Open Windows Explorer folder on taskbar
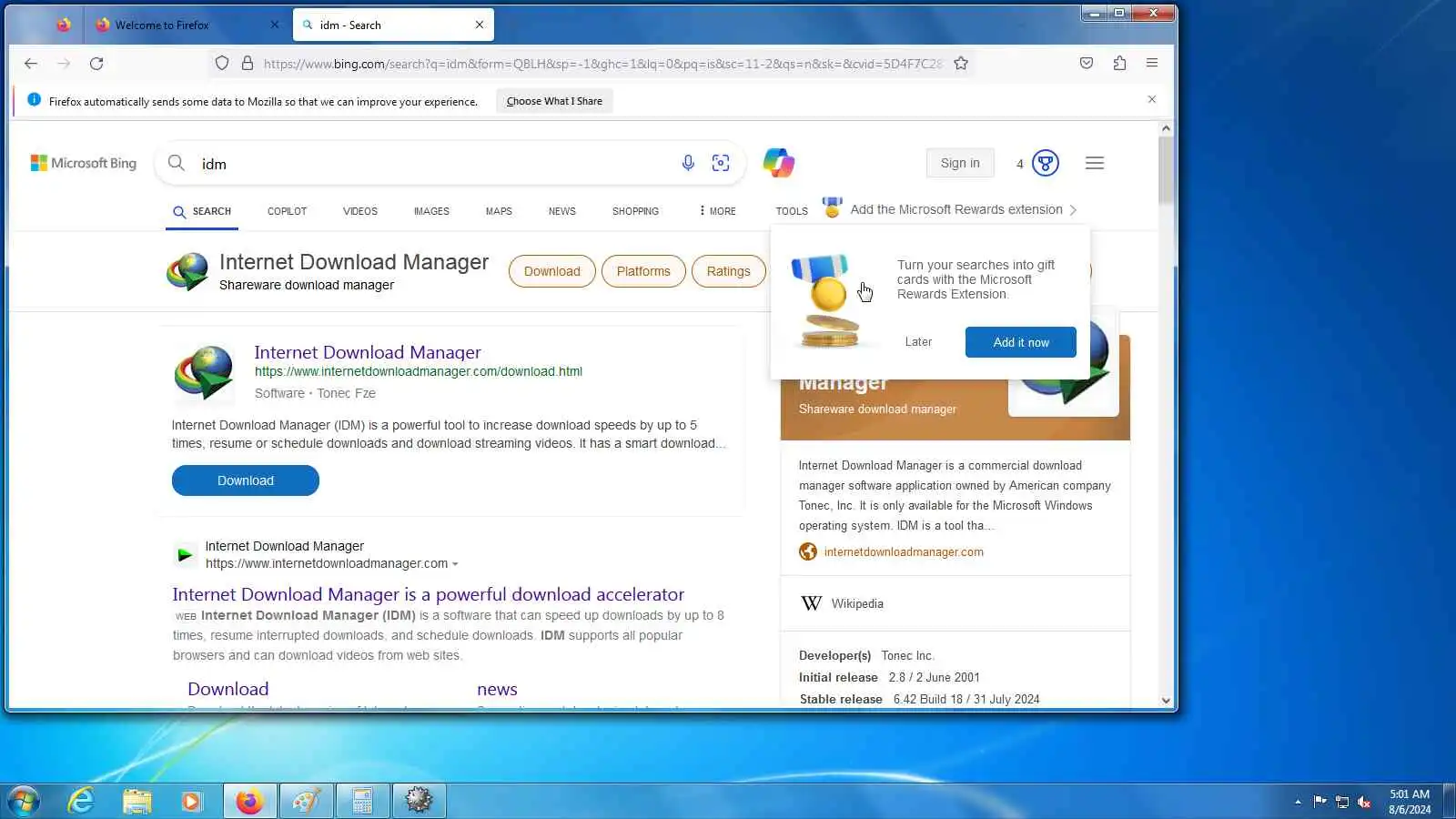Screen dimensions: 1456x819 tap(136, 801)
